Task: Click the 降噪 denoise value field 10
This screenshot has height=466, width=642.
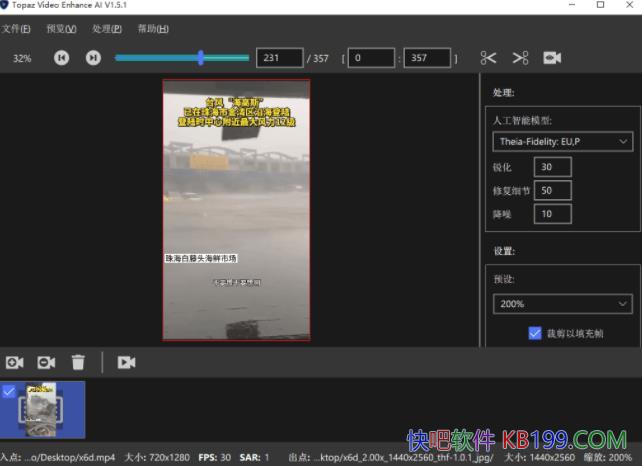Action: (553, 214)
